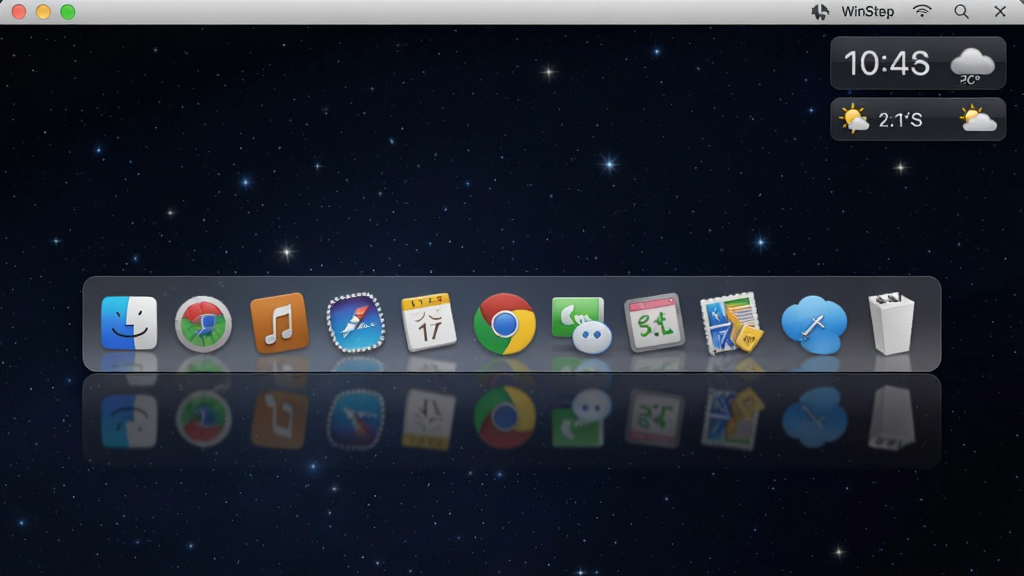Open the gray S.t window icon
This screenshot has height=576, width=1024.
pos(654,323)
